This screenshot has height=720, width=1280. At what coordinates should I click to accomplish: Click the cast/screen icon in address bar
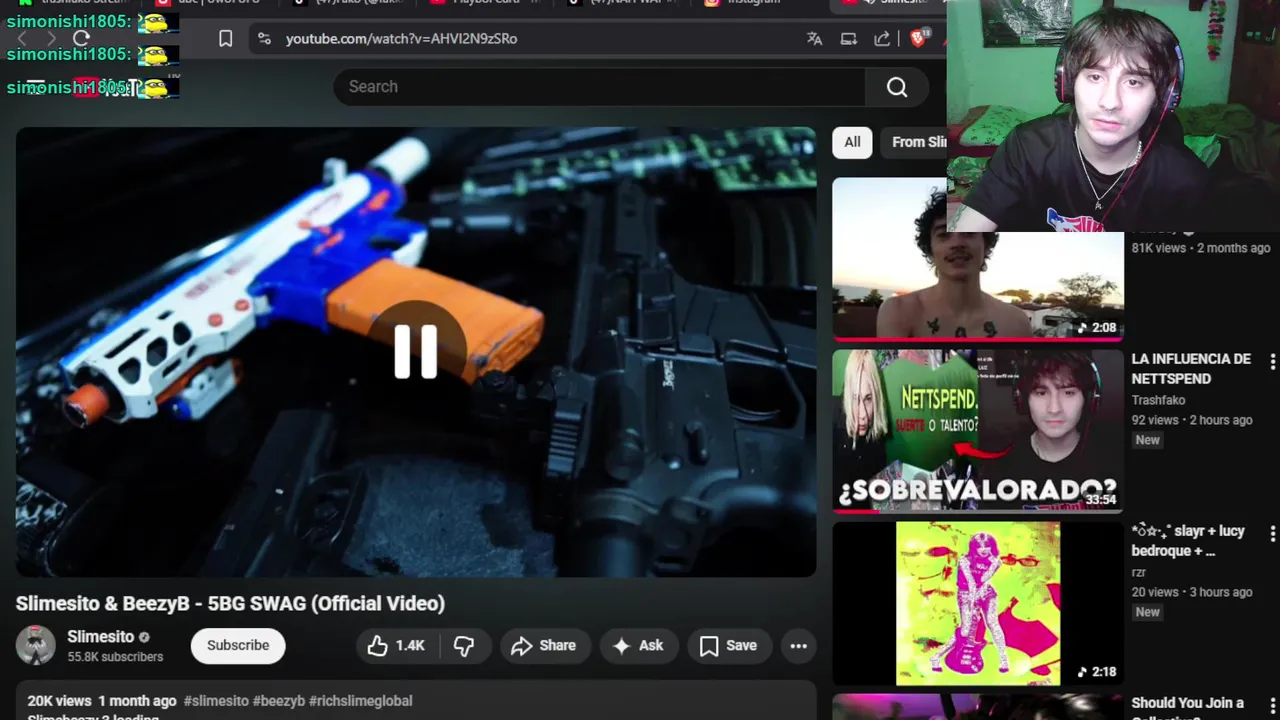pos(849,39)
